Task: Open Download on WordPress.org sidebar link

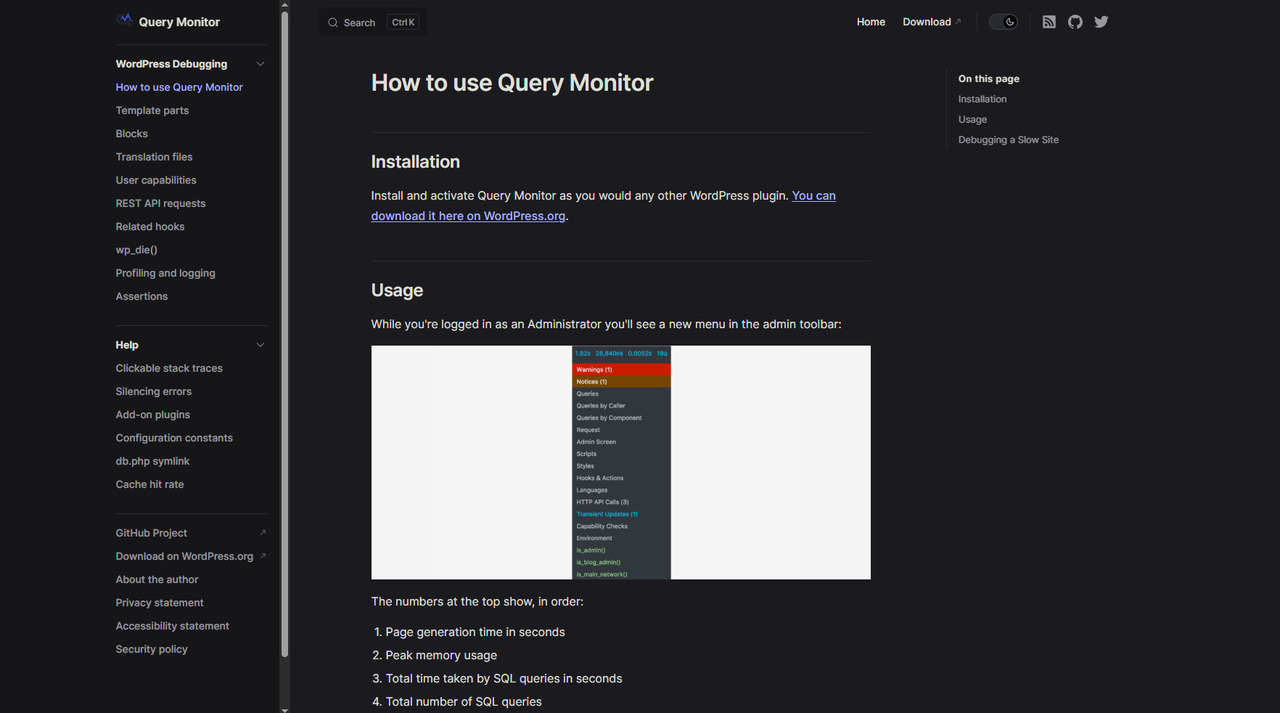Action: coord(185,556)
